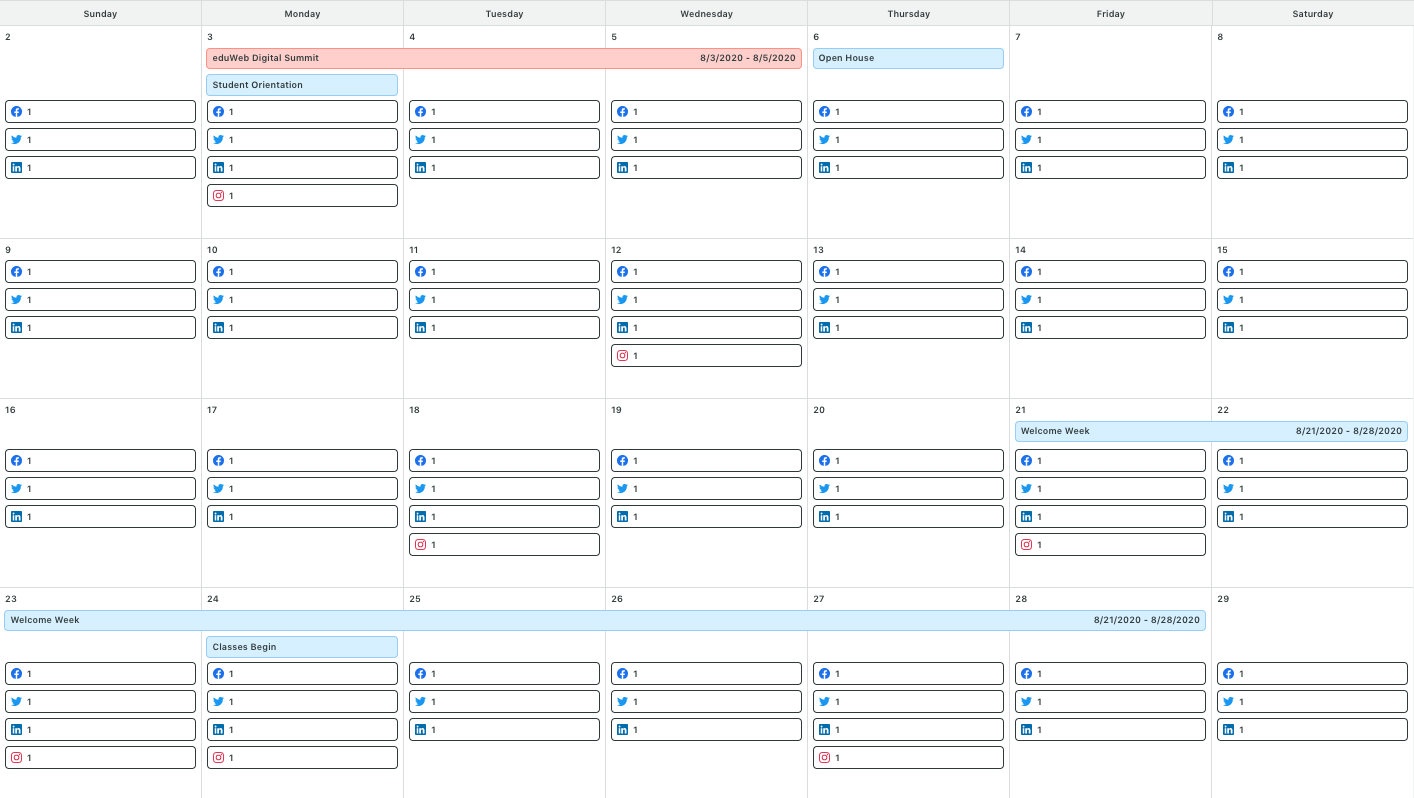This screenshot has width=1414, height=798.
Task: Open the Twitter icon on Wednesday the 5th
Action: 622,140
